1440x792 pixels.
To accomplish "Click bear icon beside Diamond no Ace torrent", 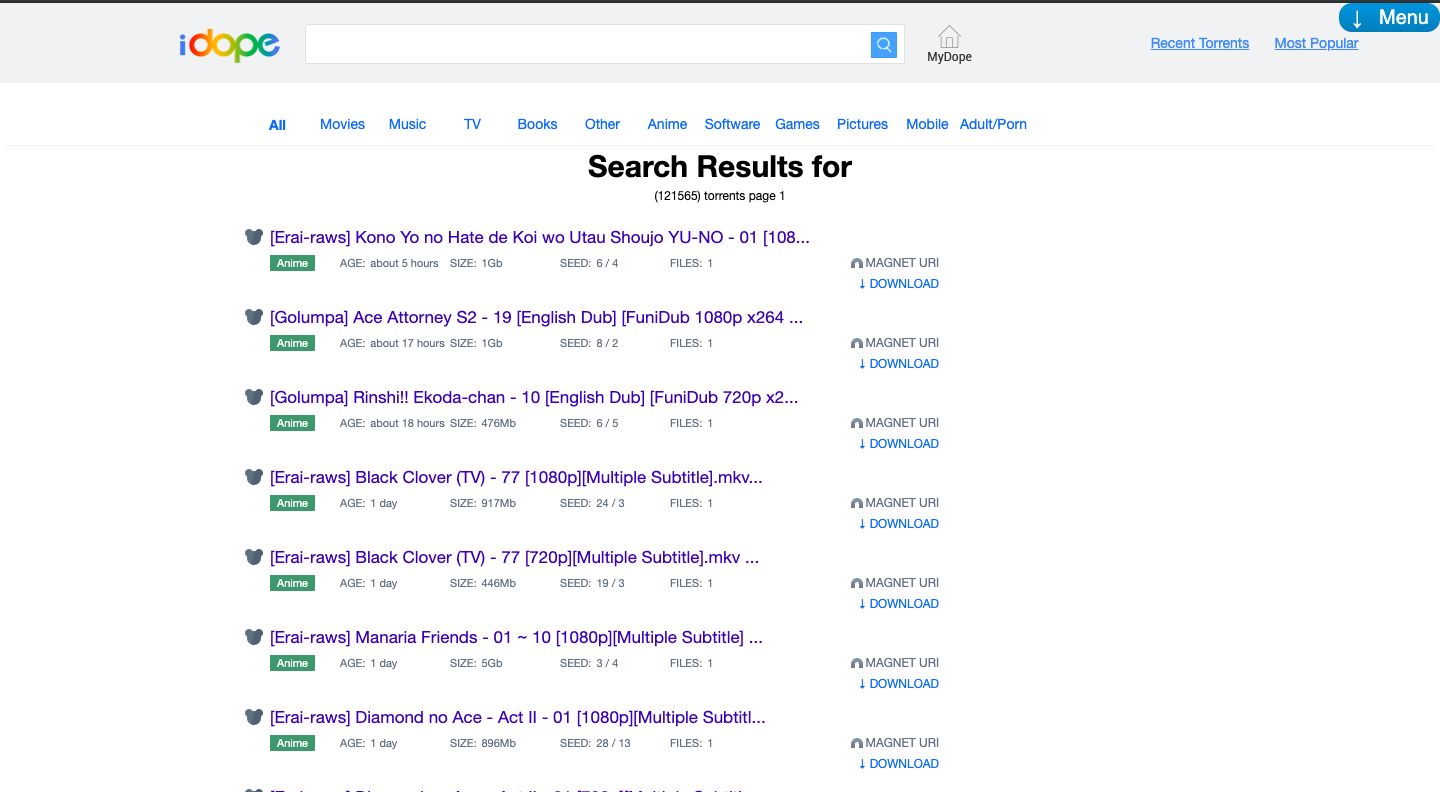I will 254,717.
